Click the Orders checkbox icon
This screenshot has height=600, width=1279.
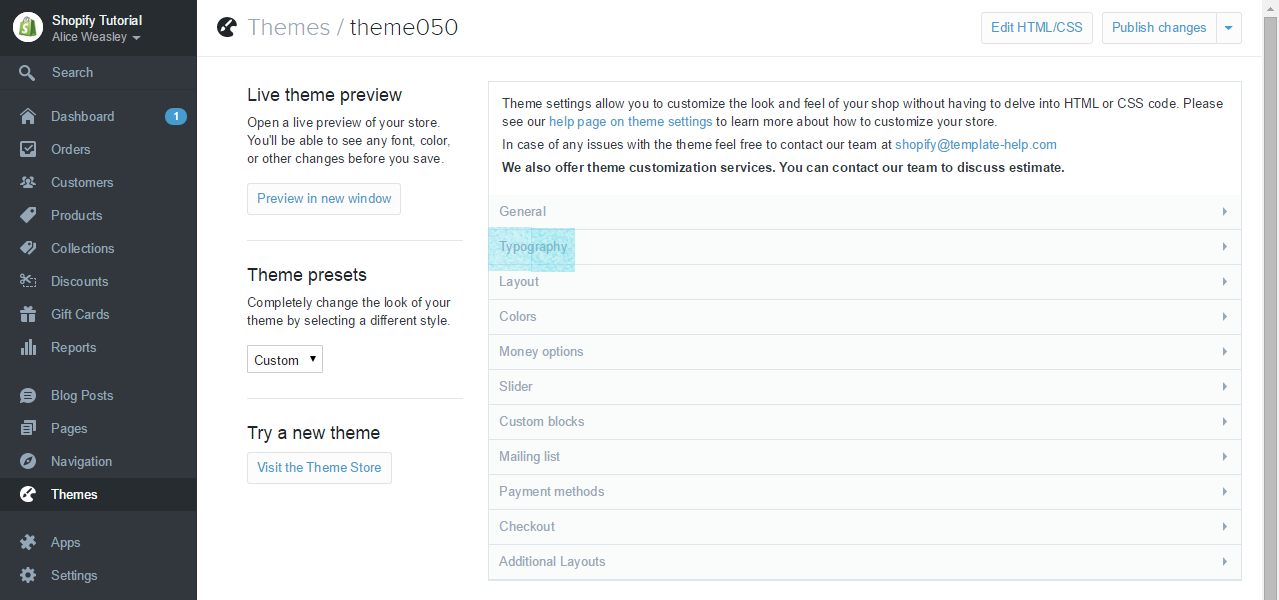click(x=28, y=149)
